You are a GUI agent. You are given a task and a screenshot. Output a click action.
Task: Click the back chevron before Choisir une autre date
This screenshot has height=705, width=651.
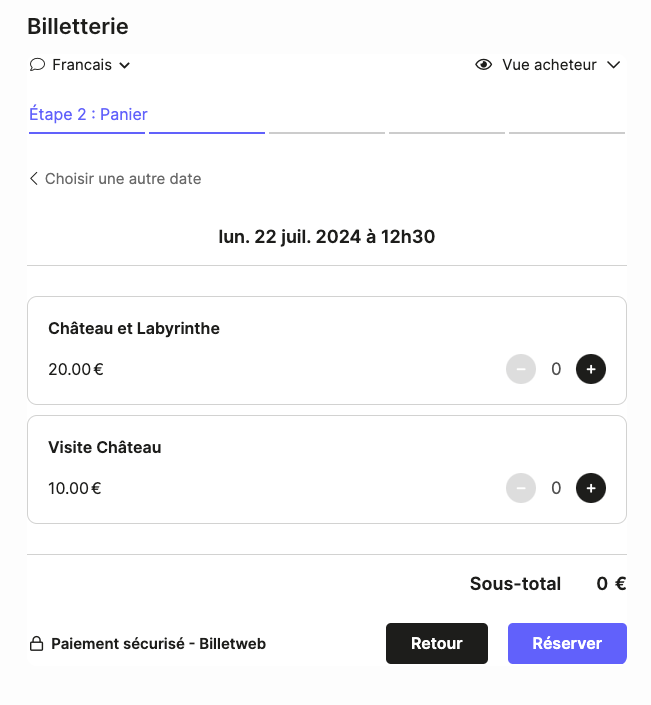[34, 179]
